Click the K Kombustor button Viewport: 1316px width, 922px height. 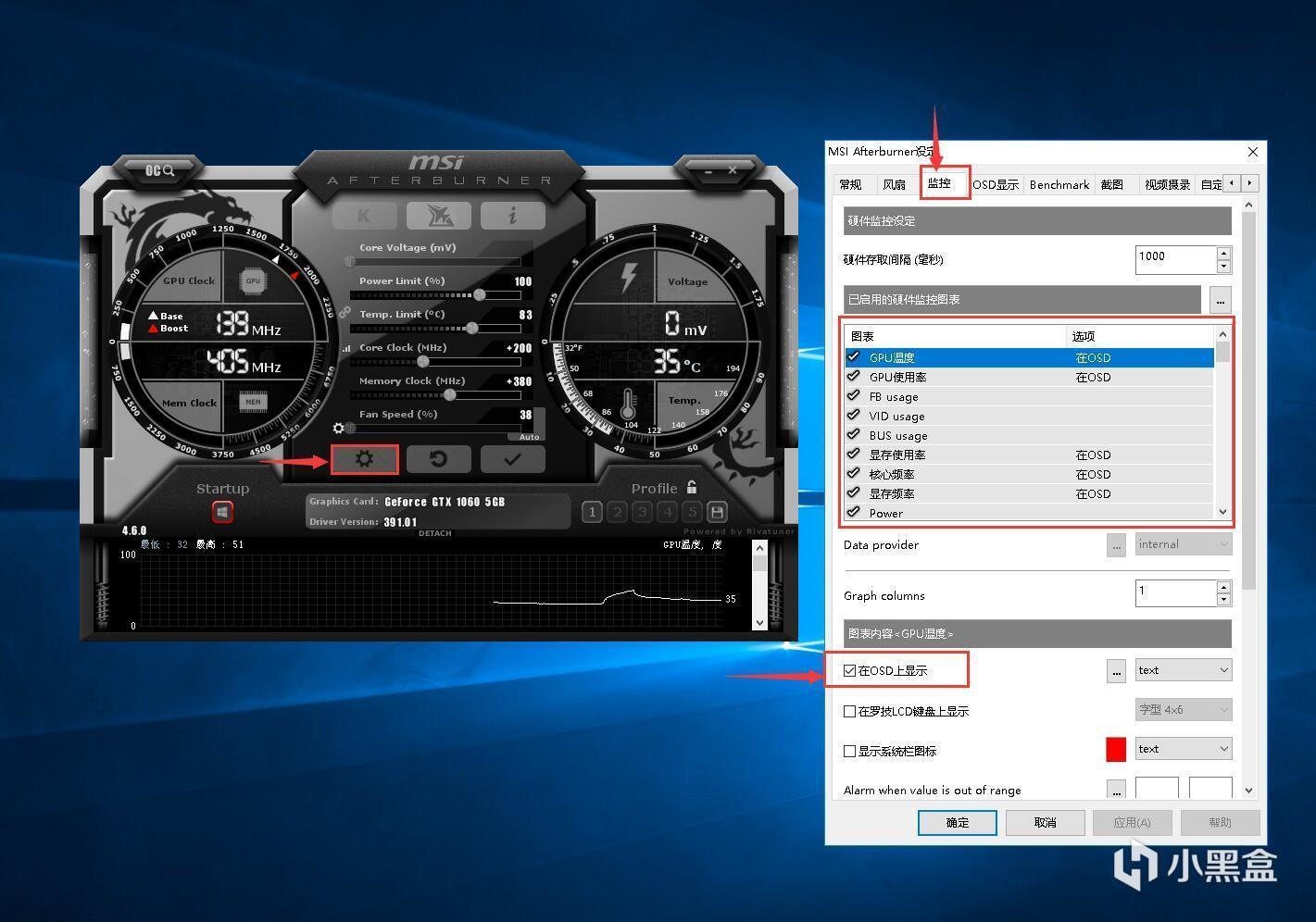364,216
